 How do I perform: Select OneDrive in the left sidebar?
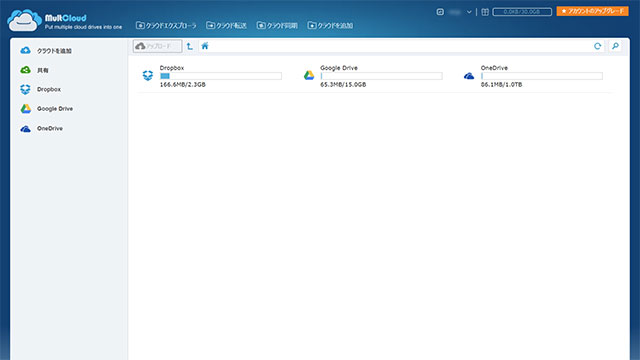tap(41, 129)
